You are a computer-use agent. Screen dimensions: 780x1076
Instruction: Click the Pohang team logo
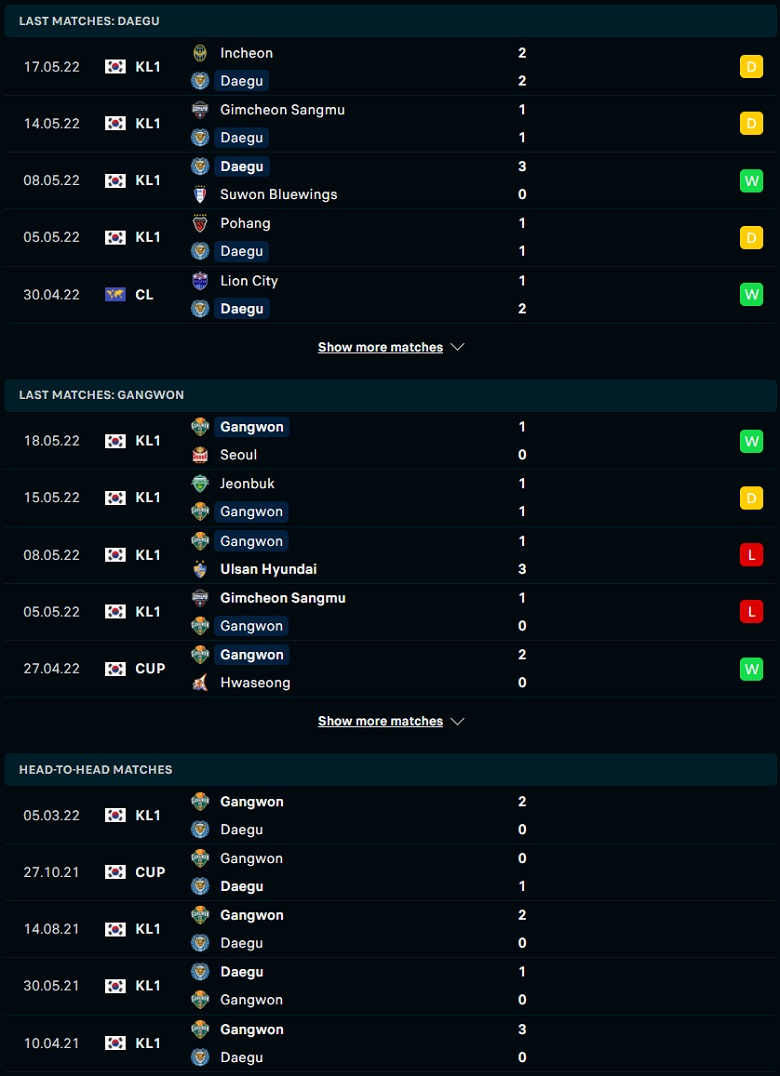tap(200, 223)
